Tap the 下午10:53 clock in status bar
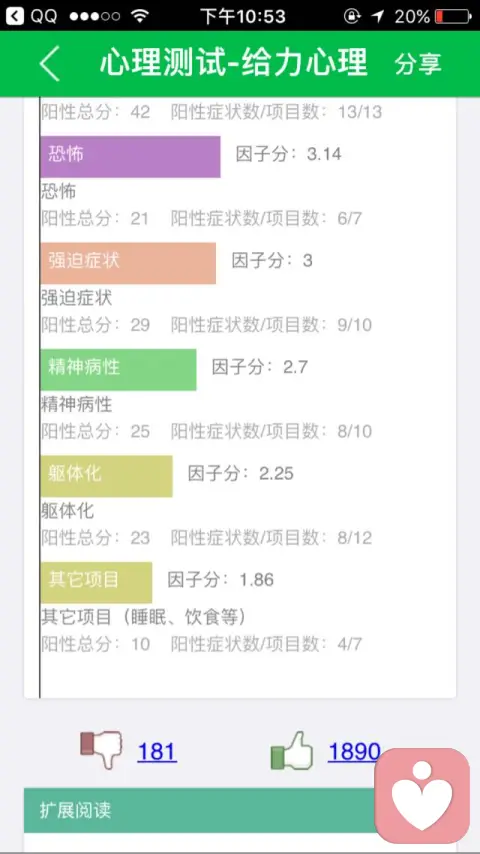The height and width of the screenshot is (854, 480). click(x=243, y=16)
